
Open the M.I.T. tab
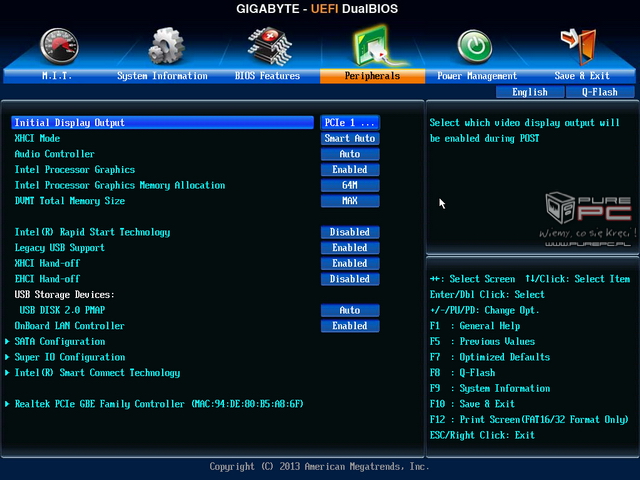(x=57, y=76)
